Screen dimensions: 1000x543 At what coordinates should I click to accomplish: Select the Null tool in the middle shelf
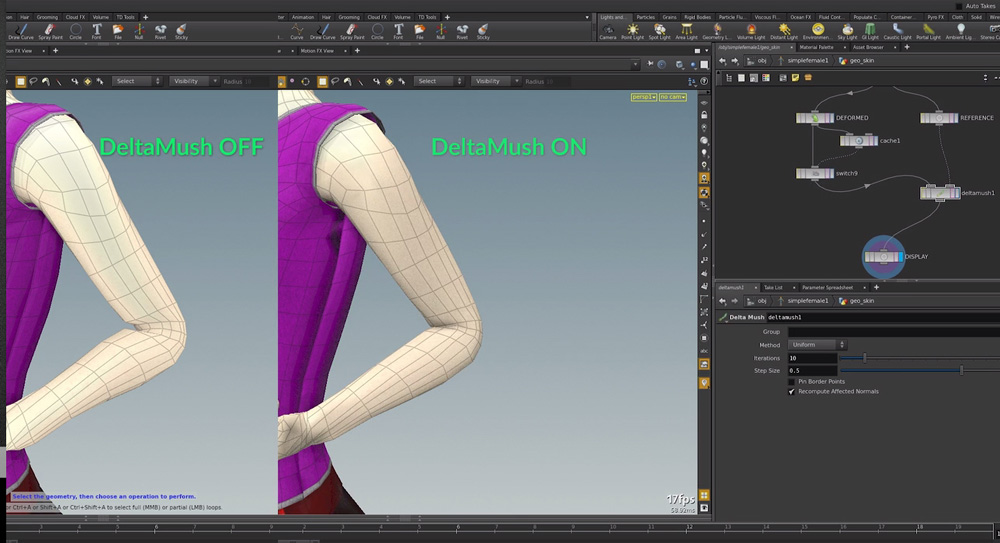(x=440, y=32)
